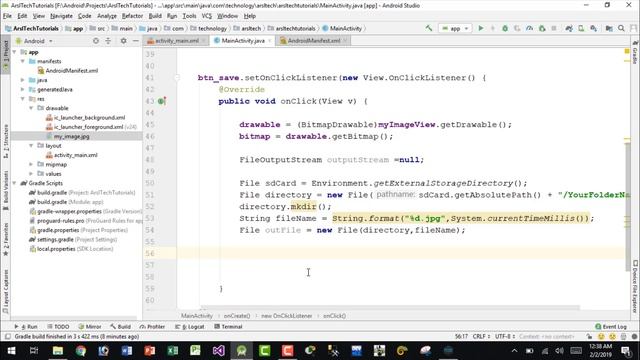The width and height of the screenshot is (640, 360).
Task: Expand the java folder
Action: click(x=23, y=80)
